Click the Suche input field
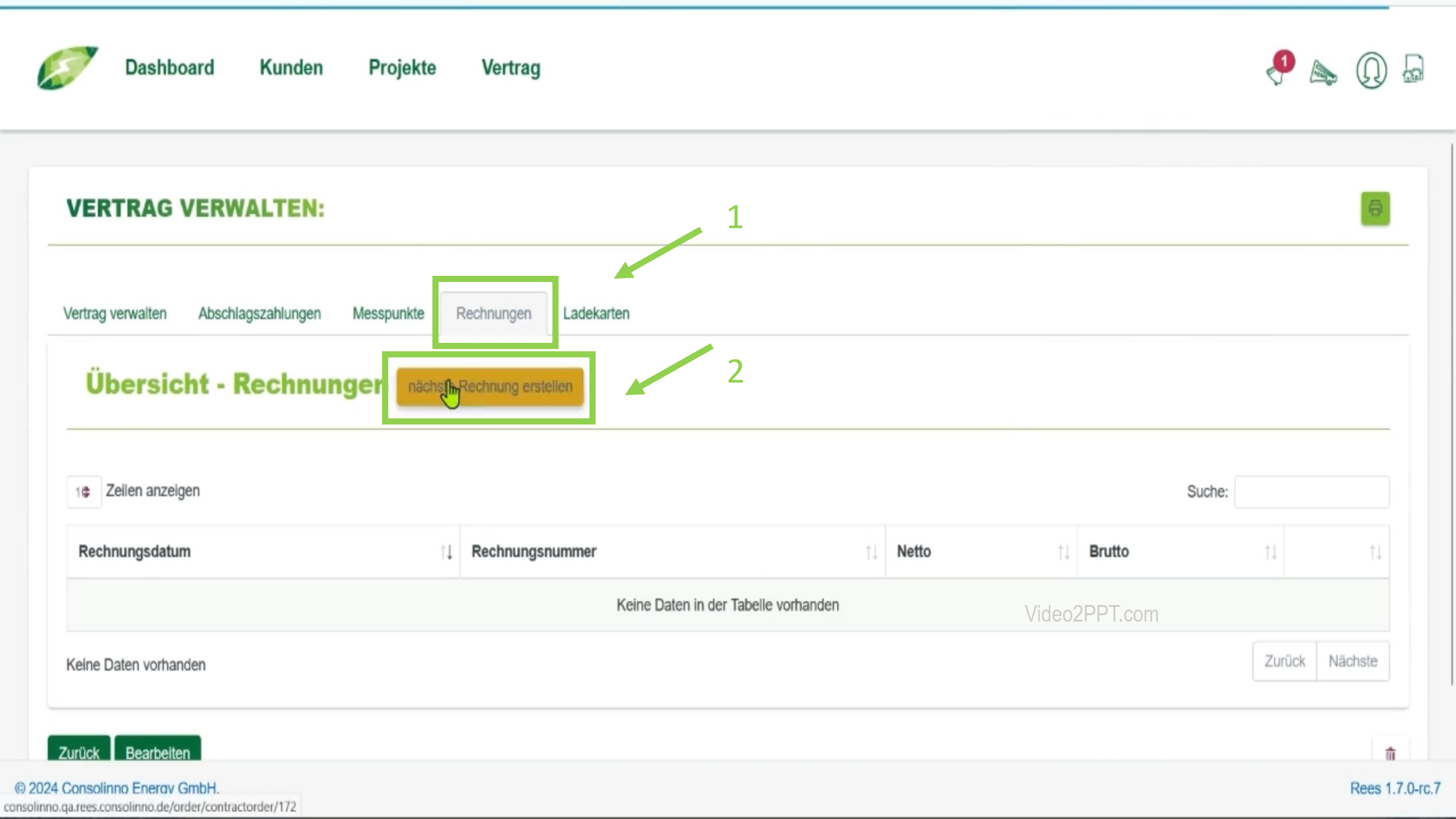The width and height of the screenshot is (1456, 819). coord(1311,492)
